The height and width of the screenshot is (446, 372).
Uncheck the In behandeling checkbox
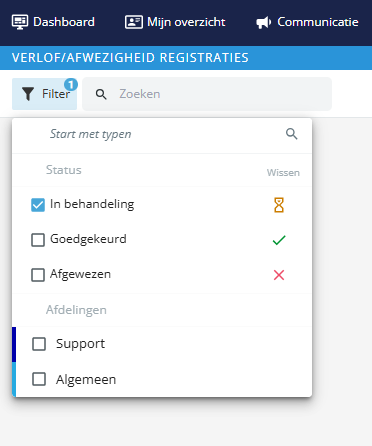[x=38, y=205]
